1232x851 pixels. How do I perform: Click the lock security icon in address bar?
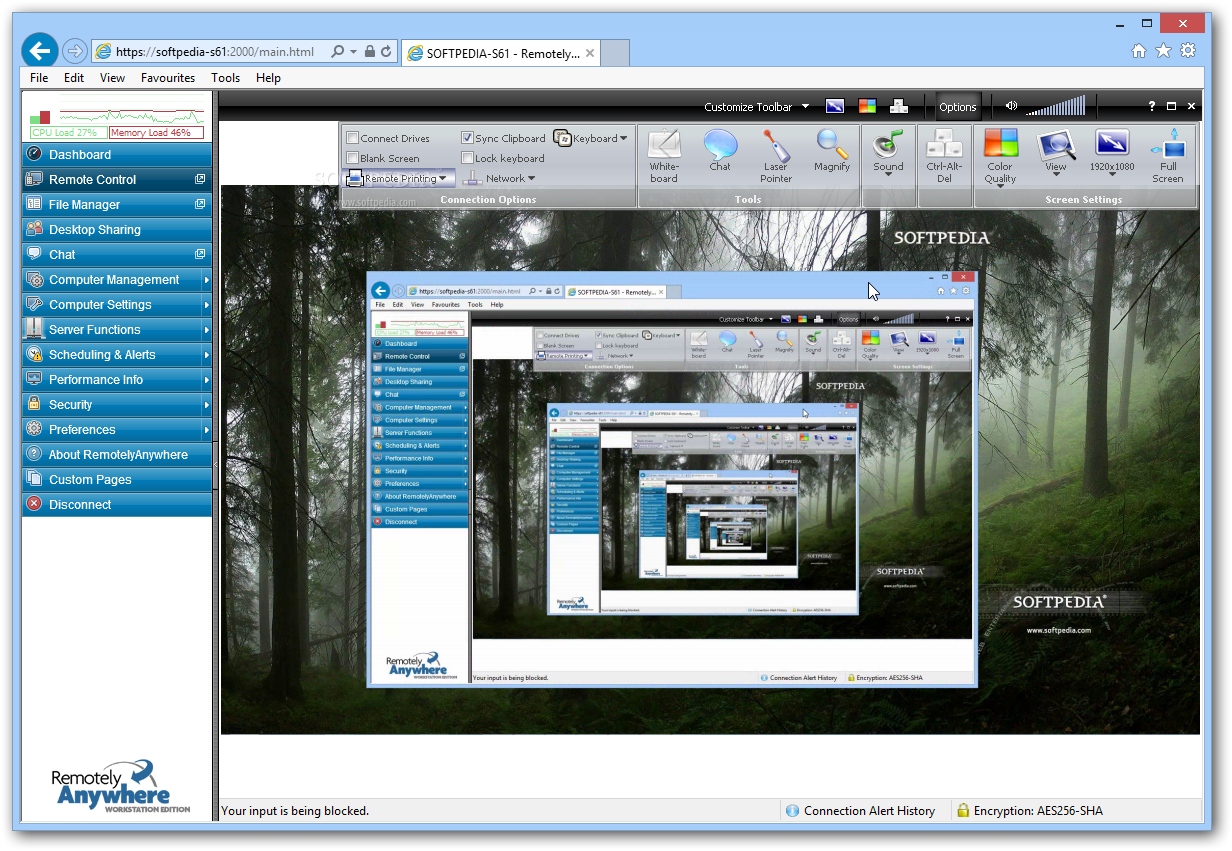pos(370,52)
